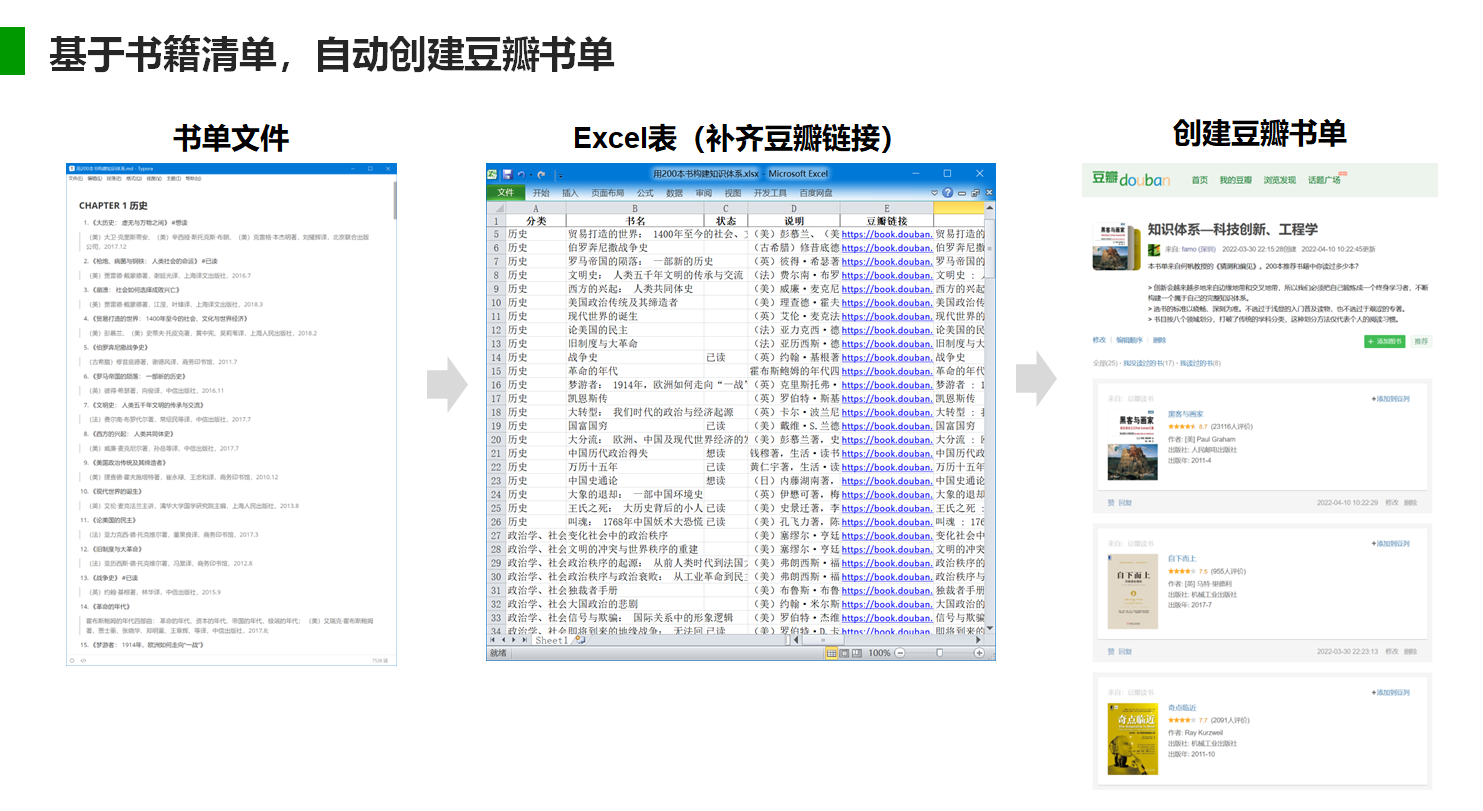Open the 文件 tab in Excel
Viewport: 1483px width, 811px height.
[506, 193]
